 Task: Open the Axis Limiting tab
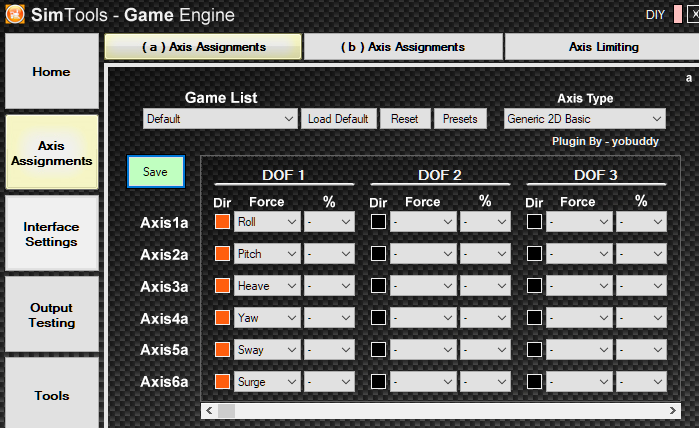[603, 47]
